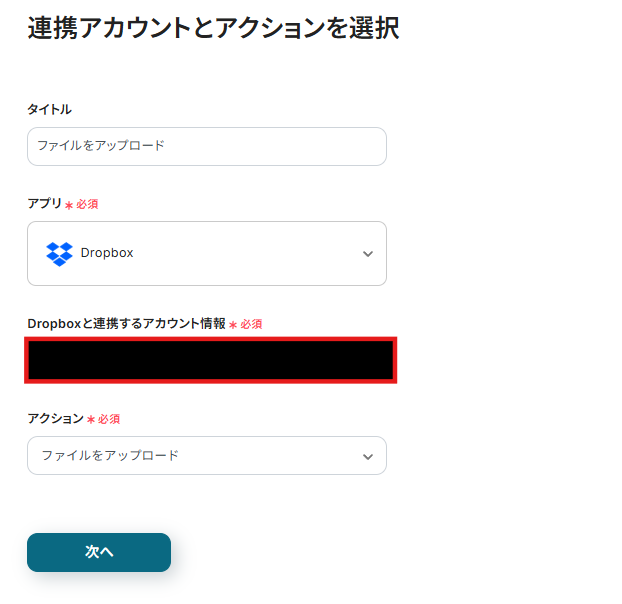622x604 pixels.
Task: Expand the アクション dropdown chevron arrow
Action: 367,456
